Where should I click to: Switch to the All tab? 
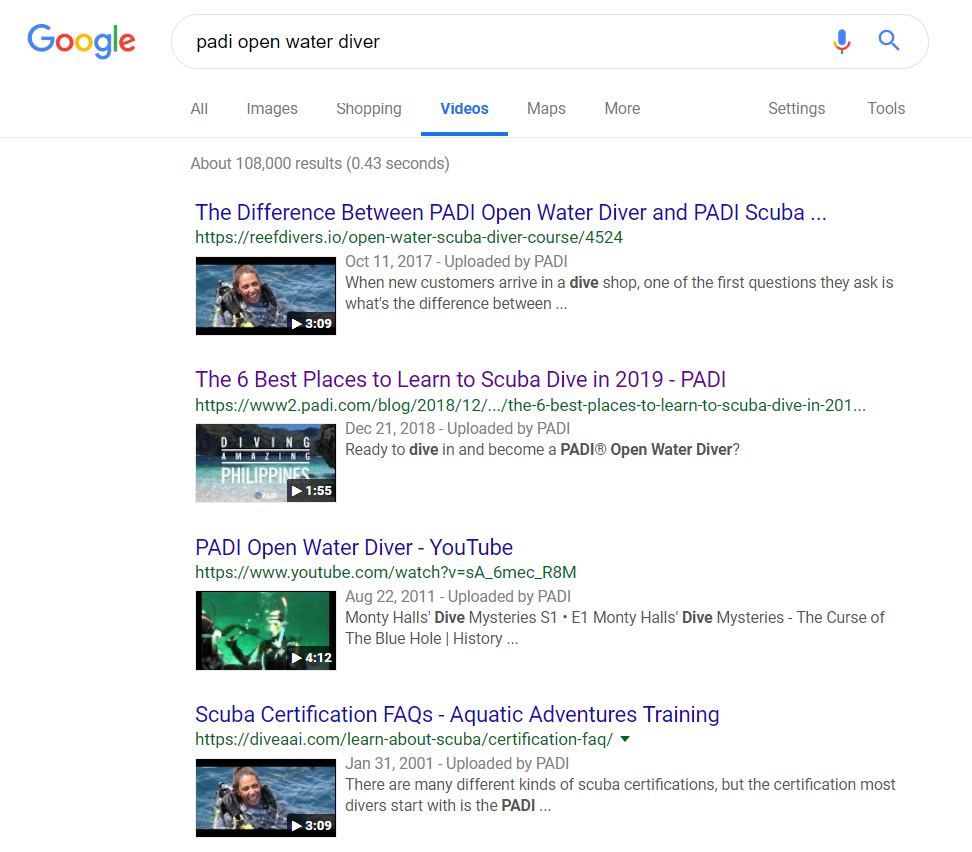click(x=199, y=109)
